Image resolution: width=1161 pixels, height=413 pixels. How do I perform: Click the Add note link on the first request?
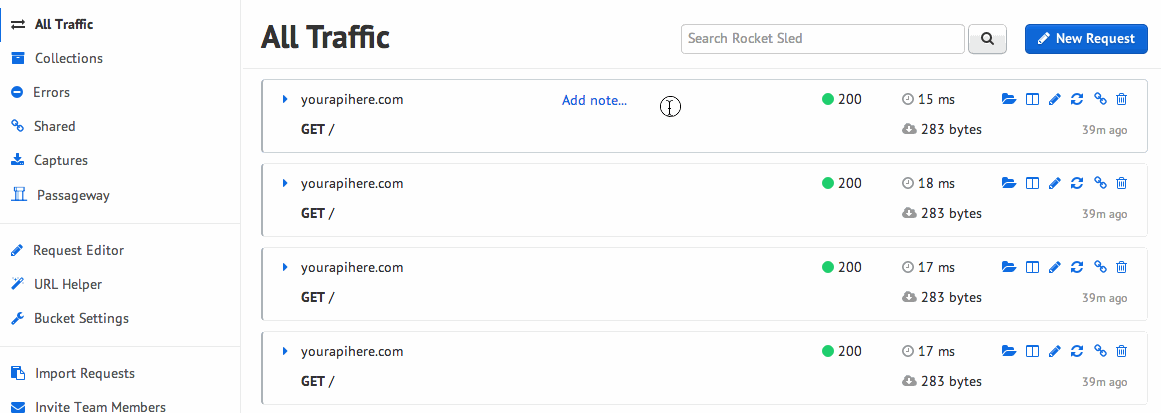point(595,100)
